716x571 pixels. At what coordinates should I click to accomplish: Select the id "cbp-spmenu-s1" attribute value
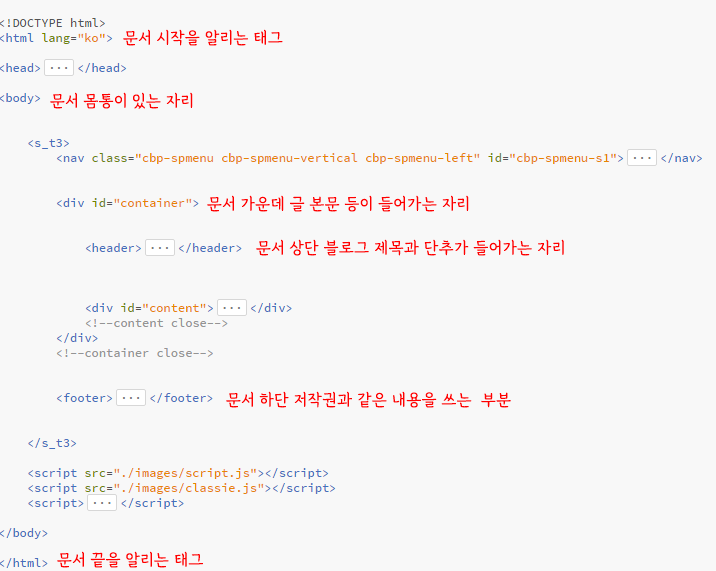click(x=563, y=158)
